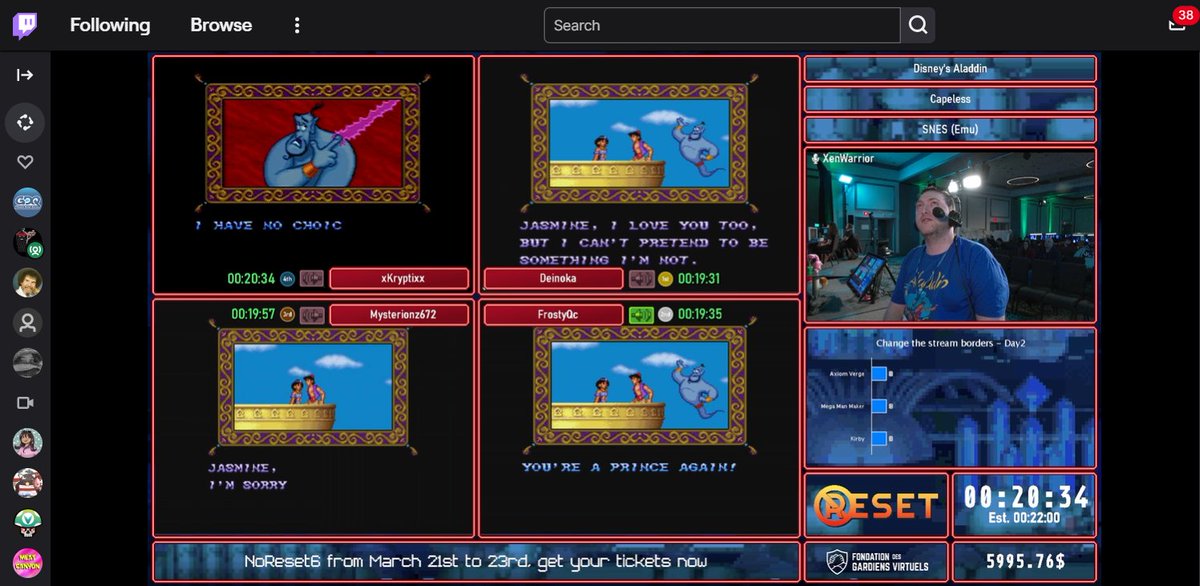Open the blue GDQ-style channel avatar
1200x586 pixels.
27,203
